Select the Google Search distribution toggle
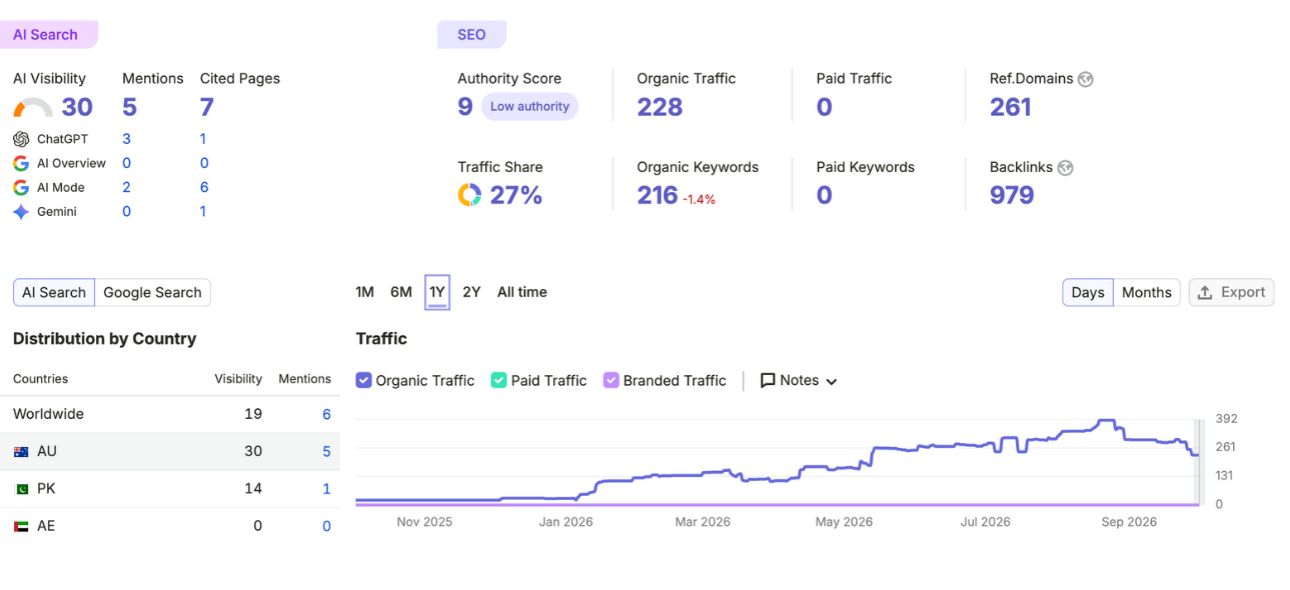 (x=153, y=292)
